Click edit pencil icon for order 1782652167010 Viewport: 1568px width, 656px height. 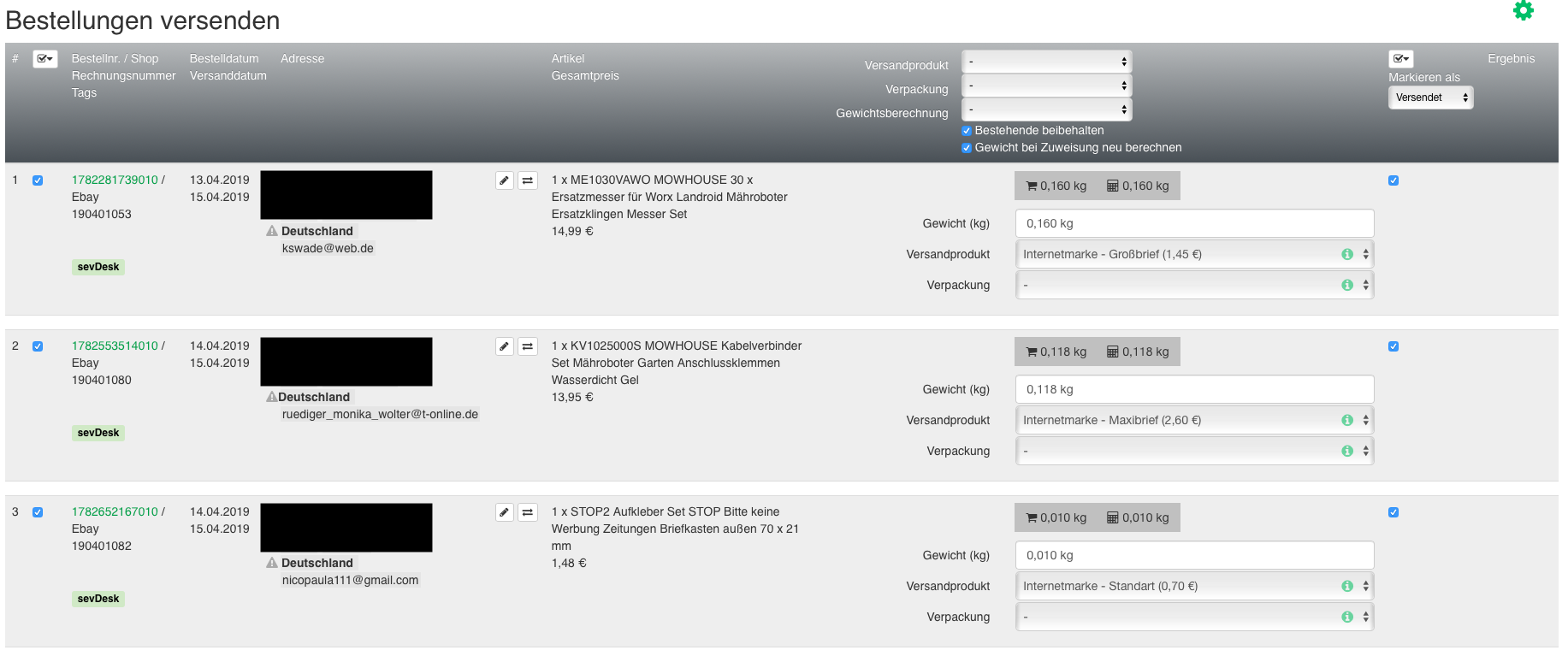505,512
